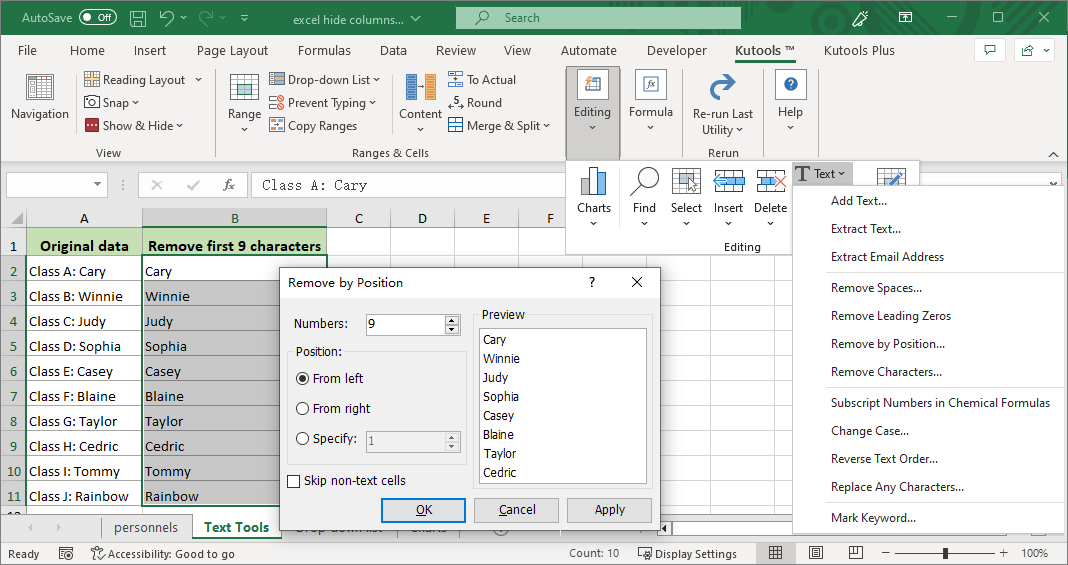Expand the file name dropdown in title bar
The image size is (1068, 565).
click(x=416, y=19)
